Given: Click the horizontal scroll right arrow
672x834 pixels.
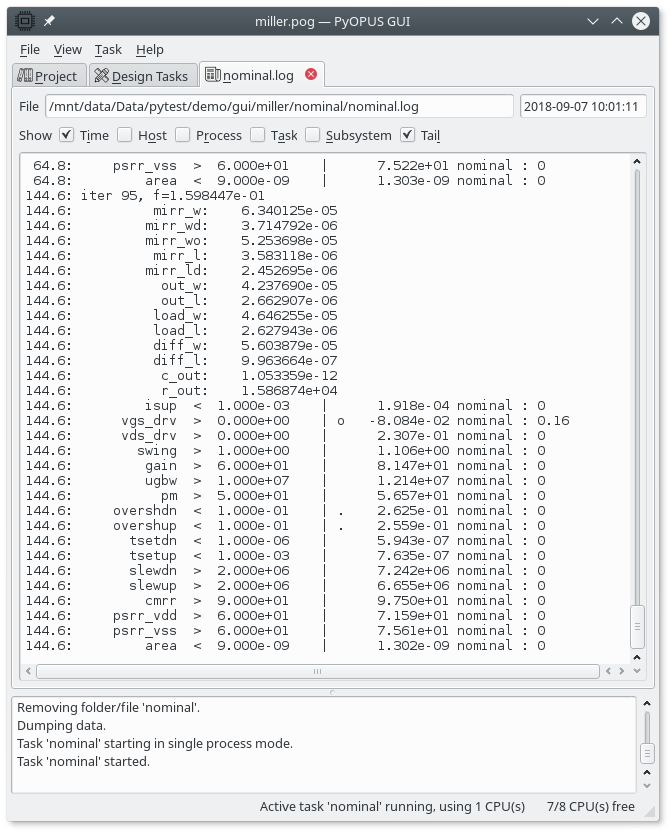Looking at the screenshot, I should [x=621, y=671].
